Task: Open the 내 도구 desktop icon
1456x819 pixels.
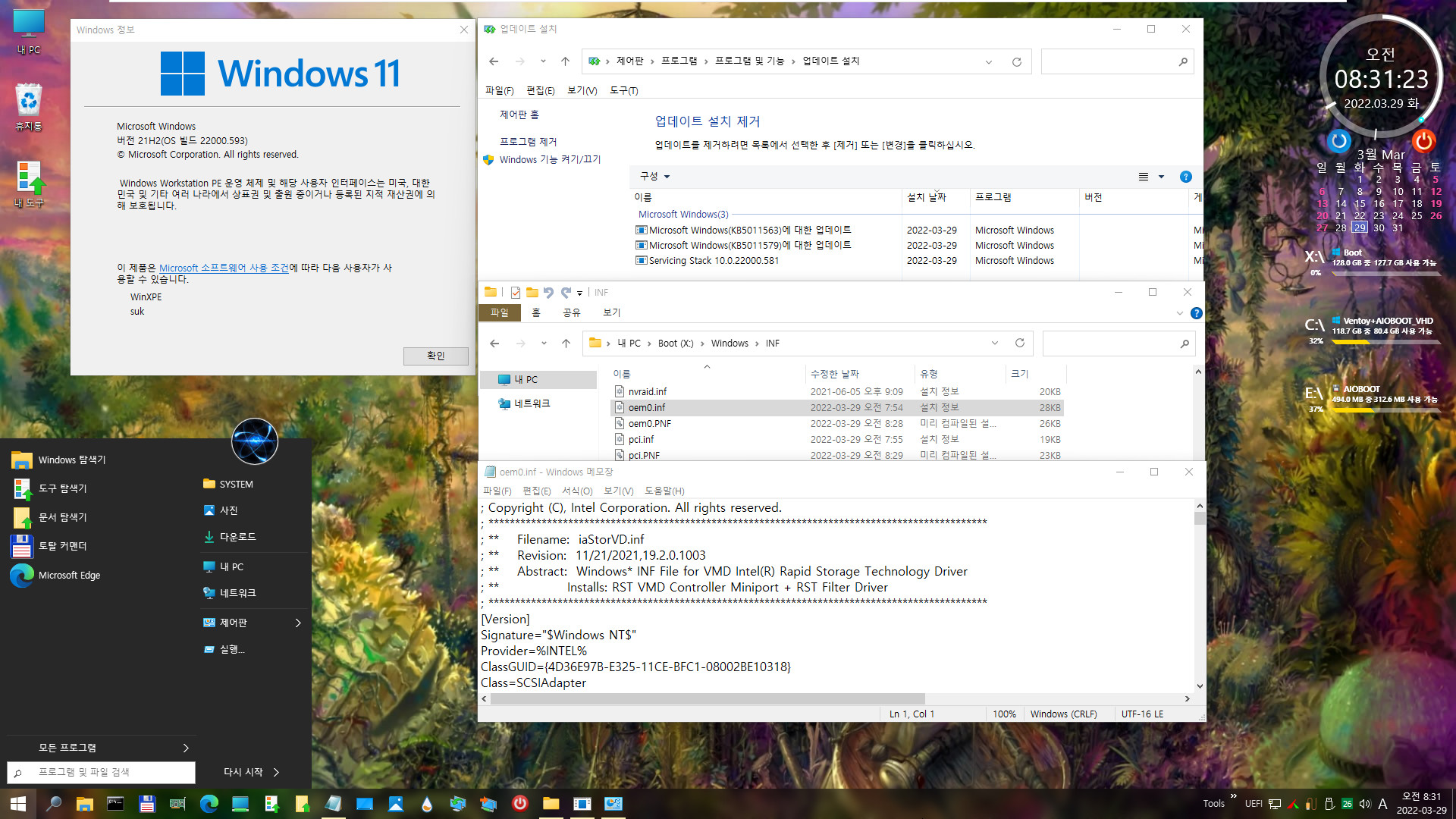Action: 29,184
